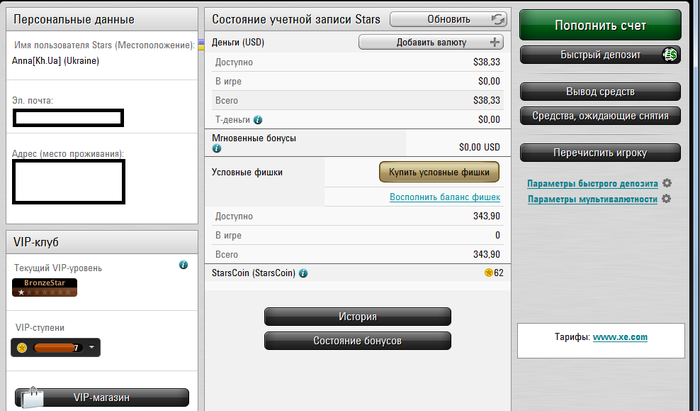Click Купить условные фишки button
Viewport: 700px width, 411px height.
click(439, 172)
